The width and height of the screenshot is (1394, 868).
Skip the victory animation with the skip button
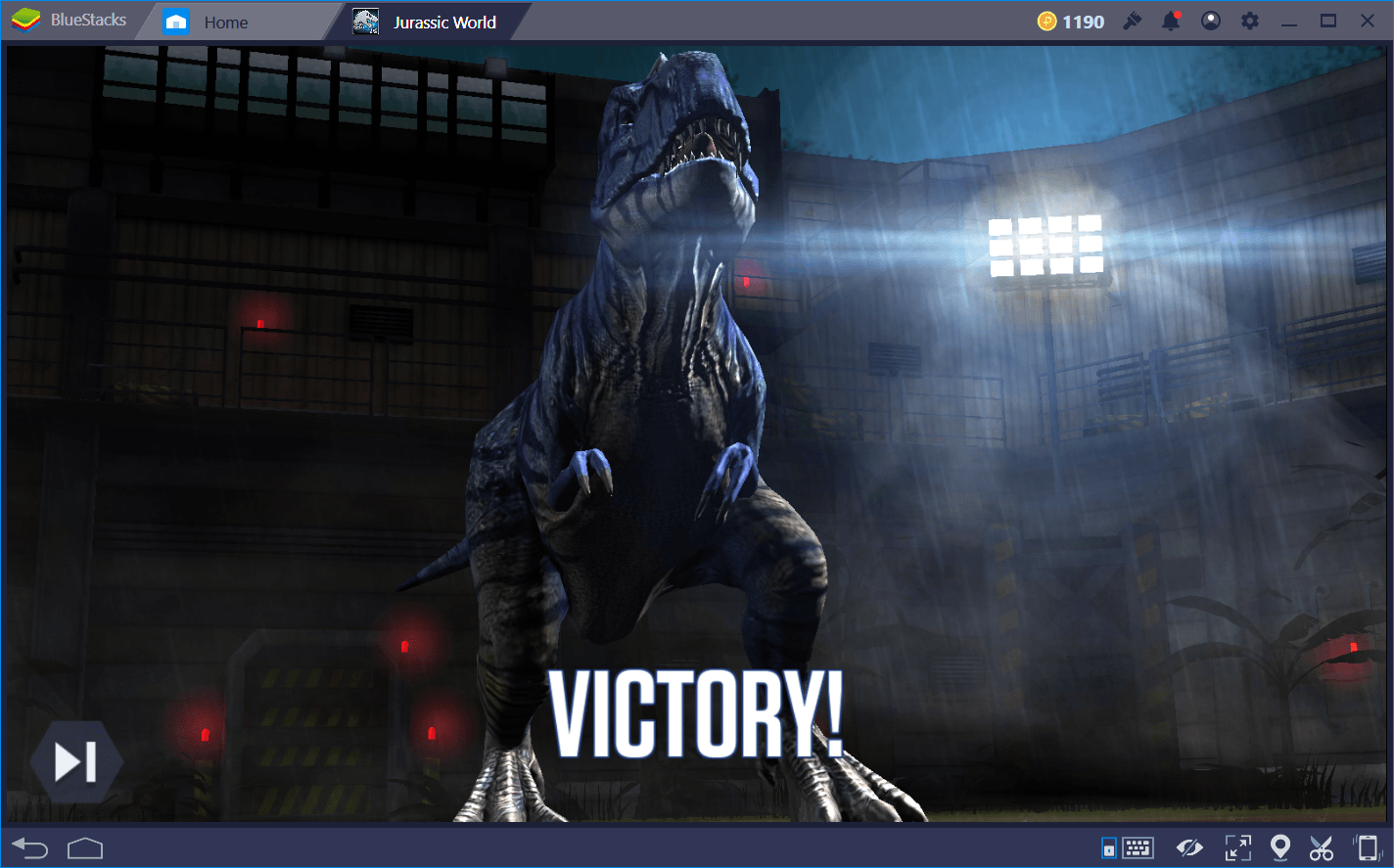point(75,762)
